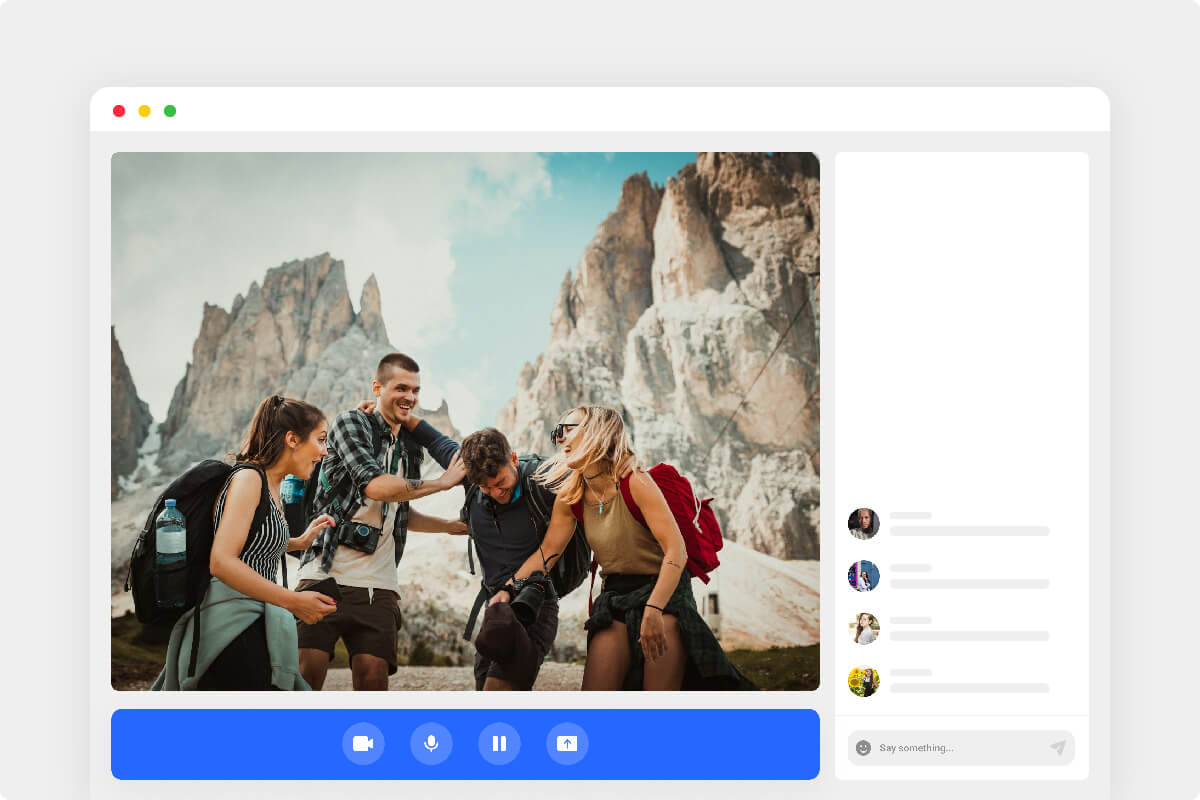1200x800 pixels.
Task: Open the message beside the sunflower avatar
Action: coord(969,688)
